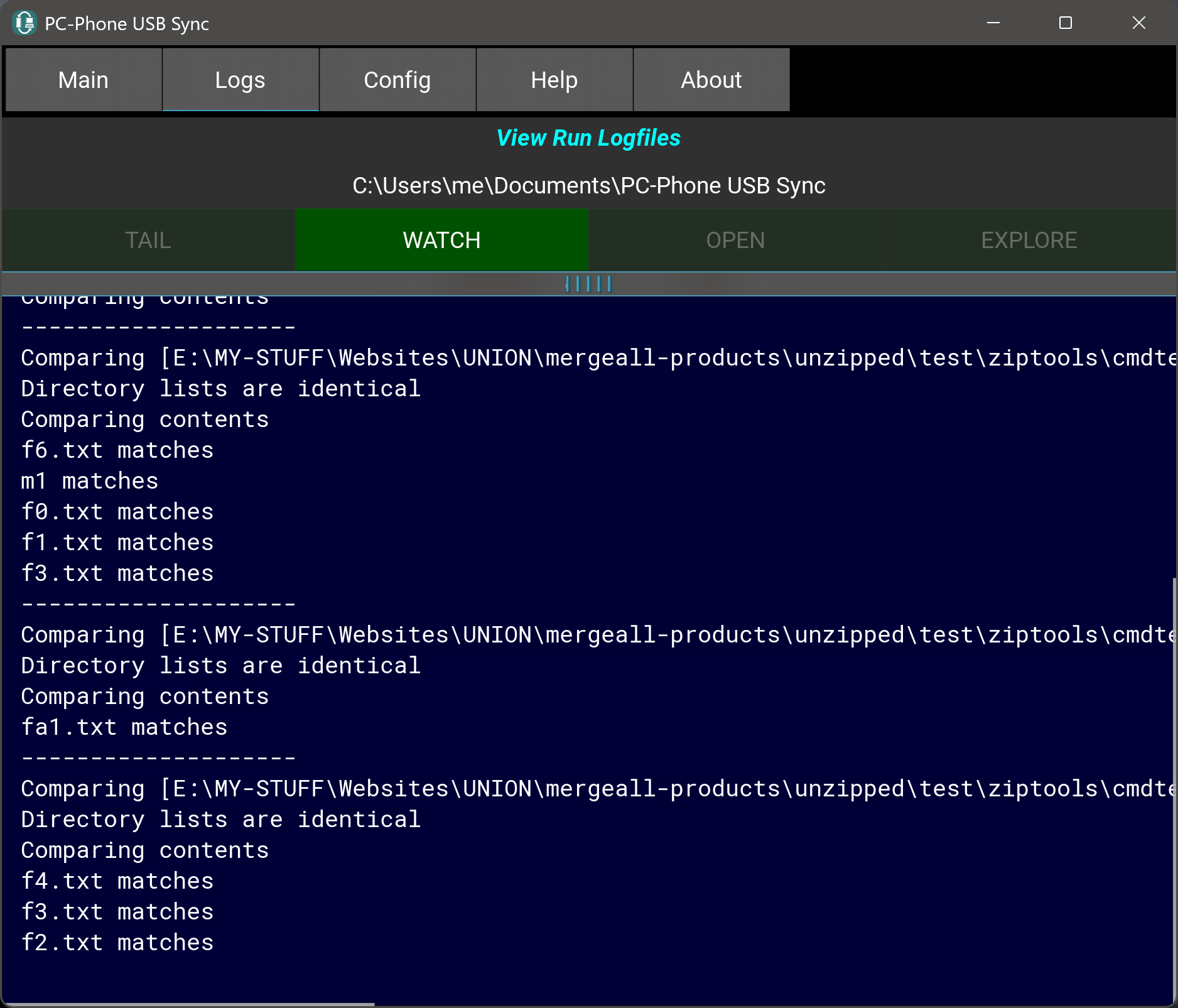
Task: Click the horizontal scrollbar at the bottom
Action: coord(188,1004)
